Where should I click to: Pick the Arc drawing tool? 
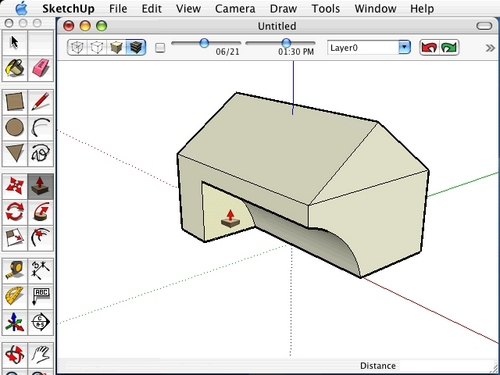click(41, 127)
